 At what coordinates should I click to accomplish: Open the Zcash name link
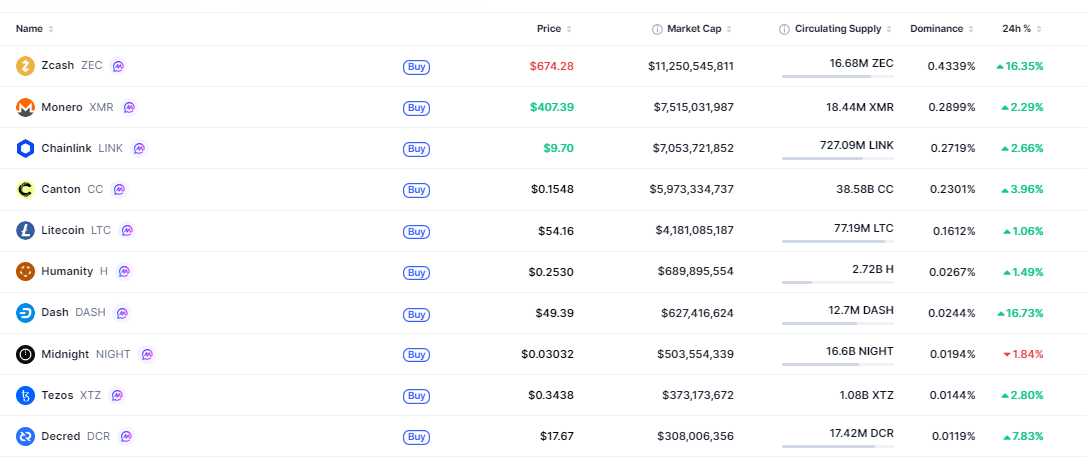point(58,66)
